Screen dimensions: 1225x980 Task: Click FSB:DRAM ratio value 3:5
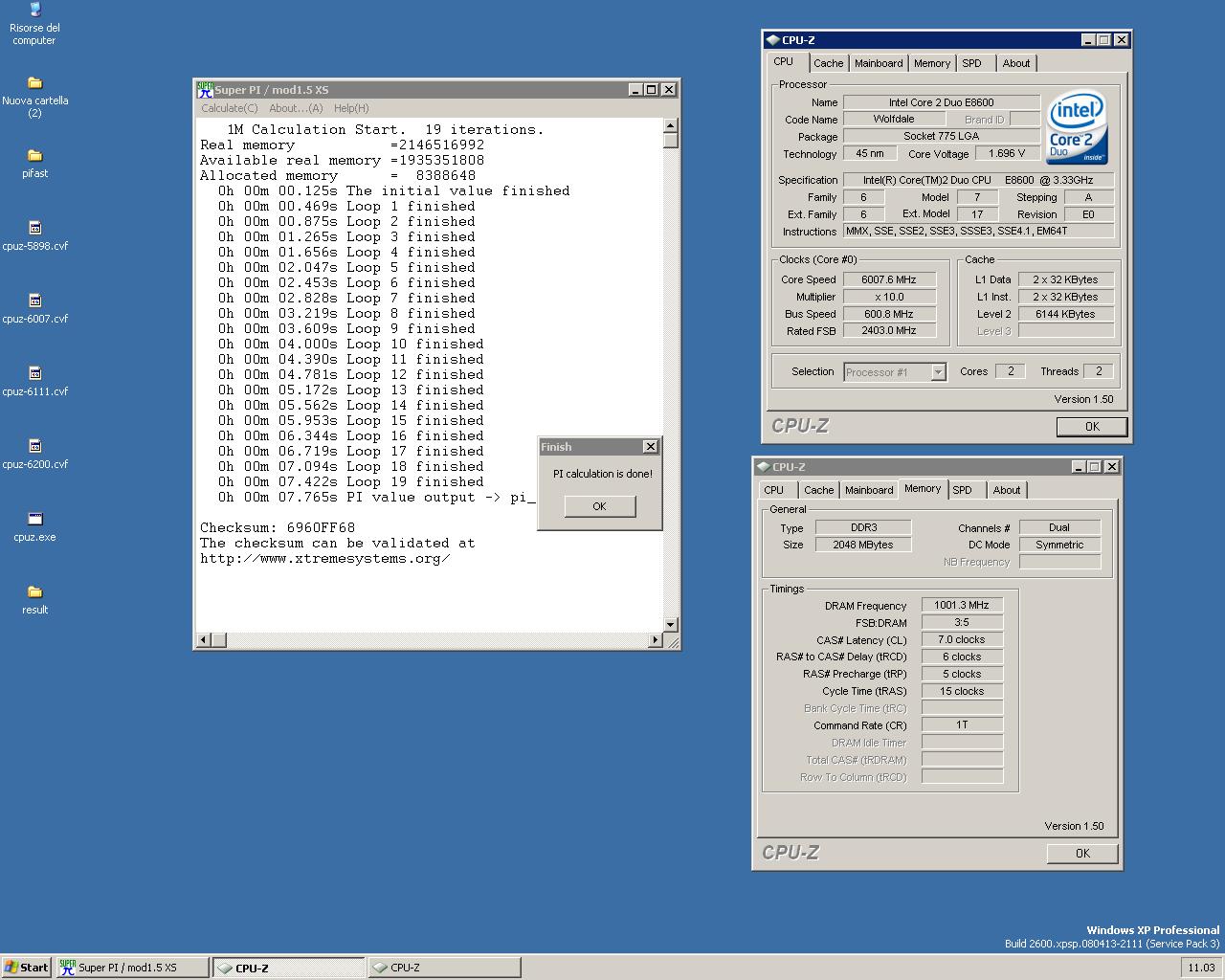[x=962, y=622]
